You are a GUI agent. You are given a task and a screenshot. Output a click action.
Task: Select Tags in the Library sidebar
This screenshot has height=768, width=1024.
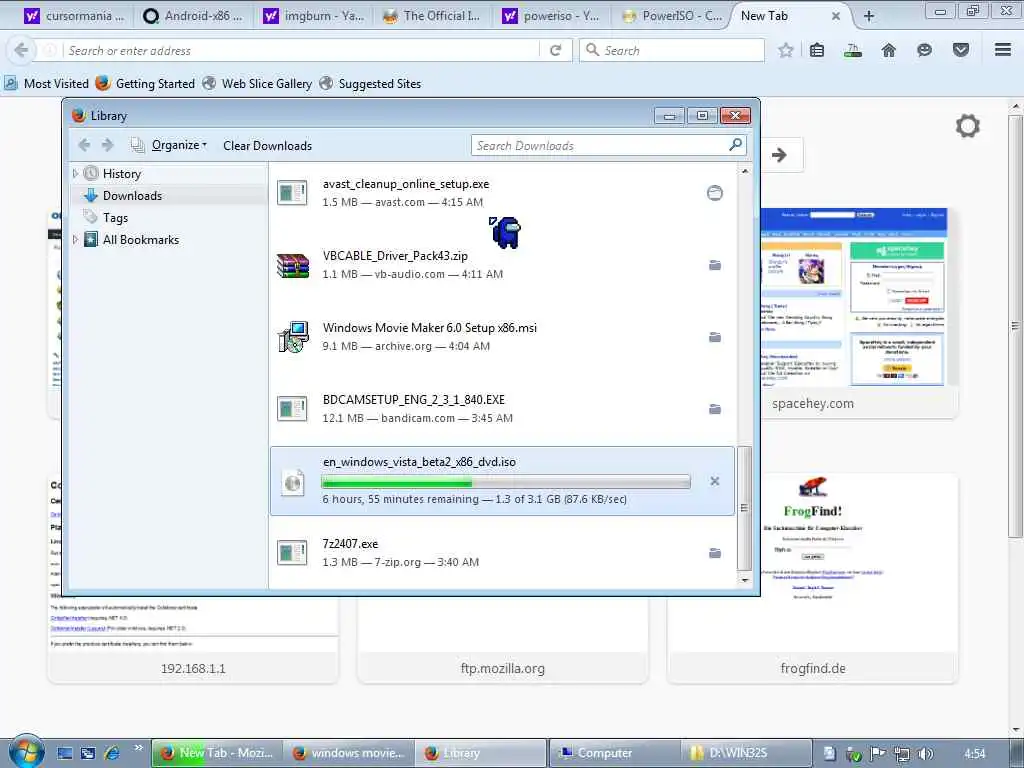click(116, 218)
